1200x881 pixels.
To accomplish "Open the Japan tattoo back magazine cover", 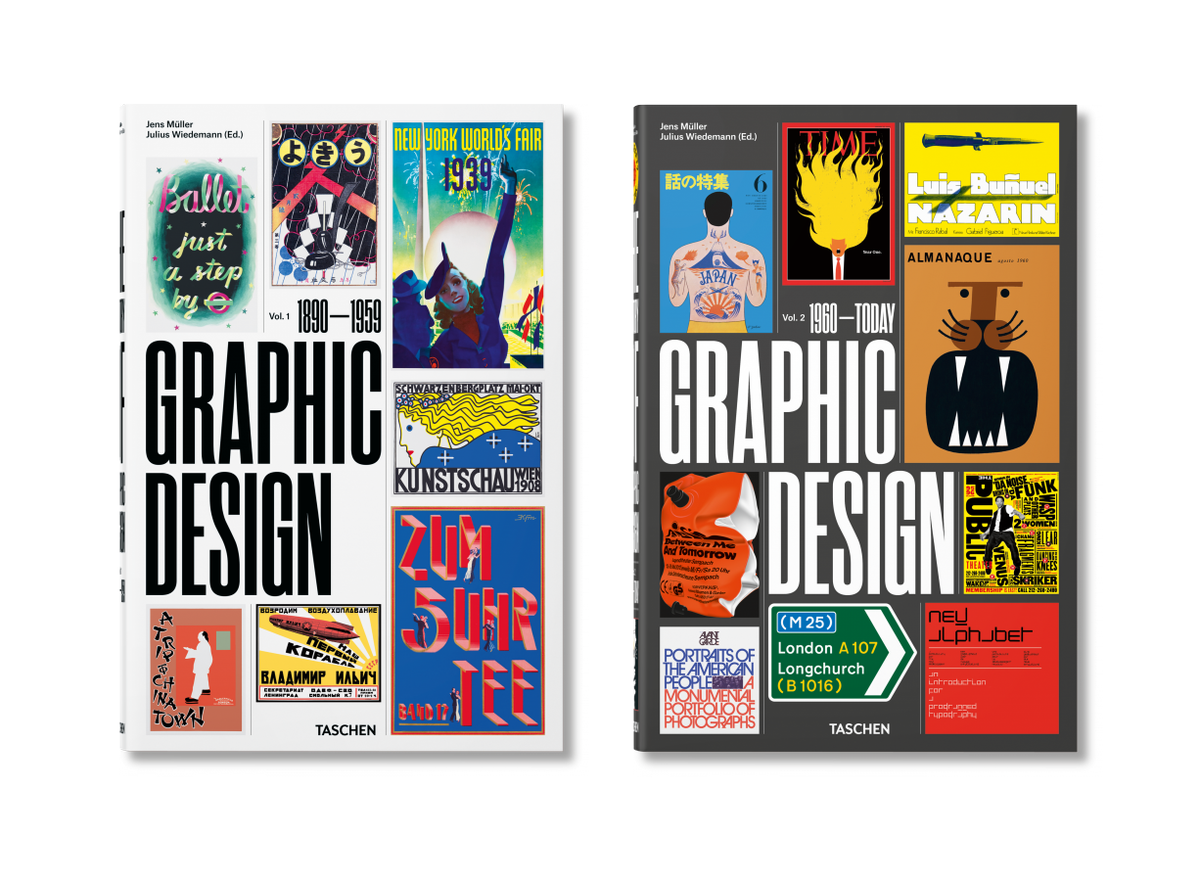I will [716, 250].
